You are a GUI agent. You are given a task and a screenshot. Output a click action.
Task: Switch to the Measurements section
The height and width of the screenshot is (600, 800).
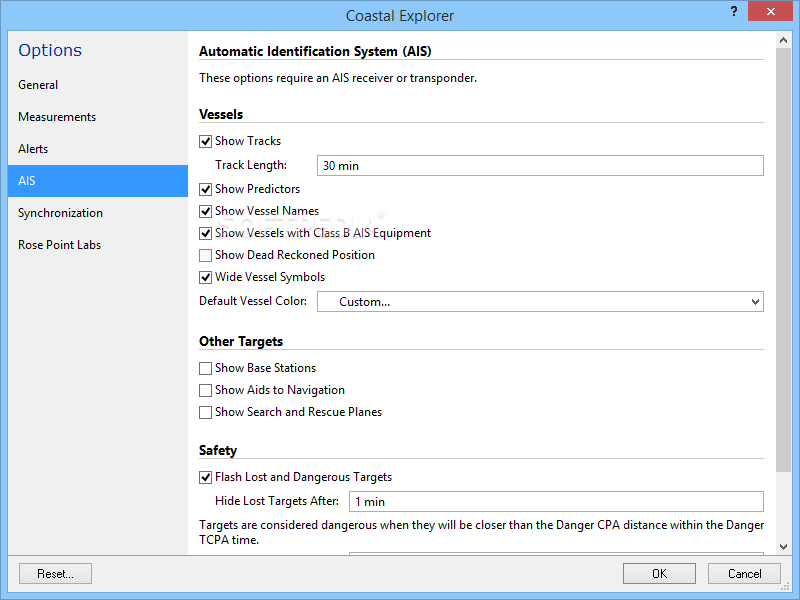(57, 117)
